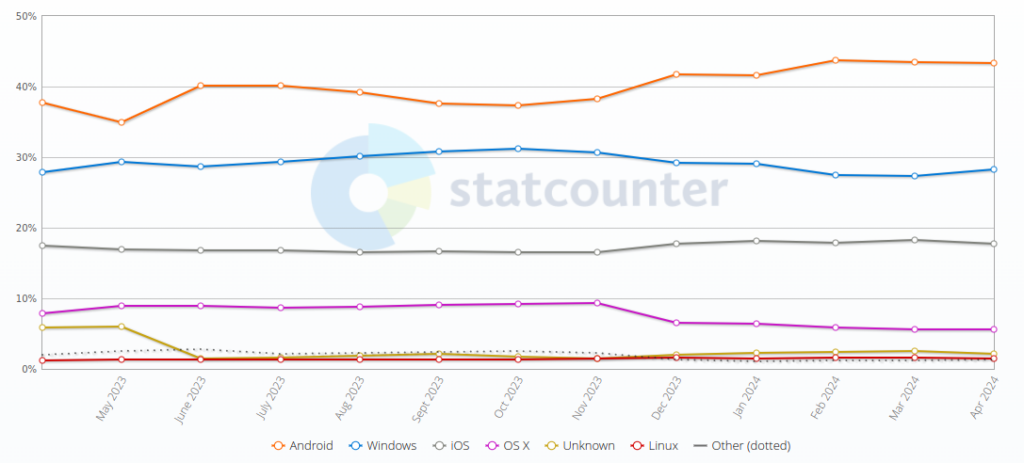Toggle the Android series via legend label
Viewport: 1024px width, 463px height.
pyautogui.click(x=310, y=445)
